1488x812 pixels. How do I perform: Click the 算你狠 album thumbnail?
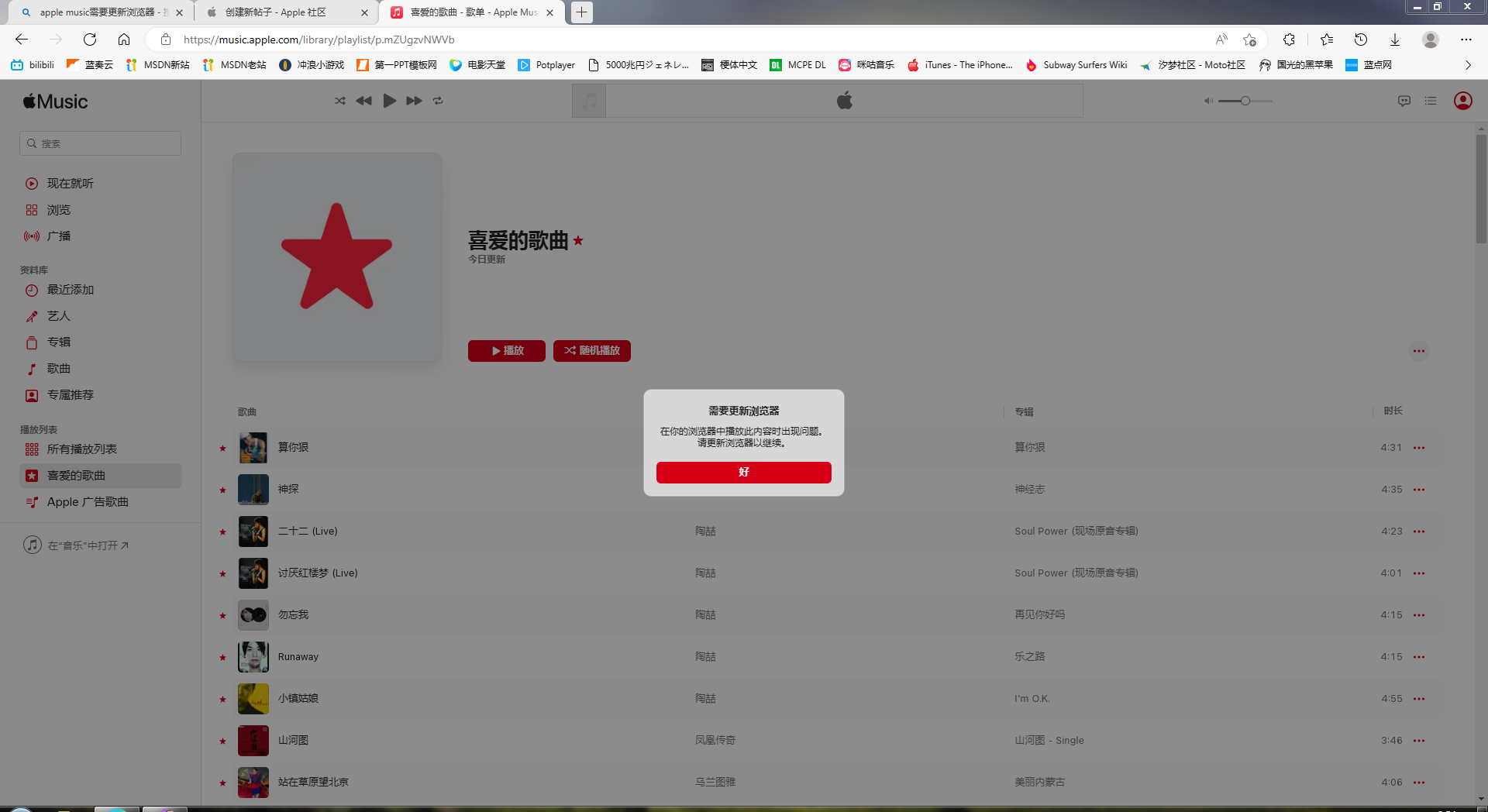tap(253, 448)
